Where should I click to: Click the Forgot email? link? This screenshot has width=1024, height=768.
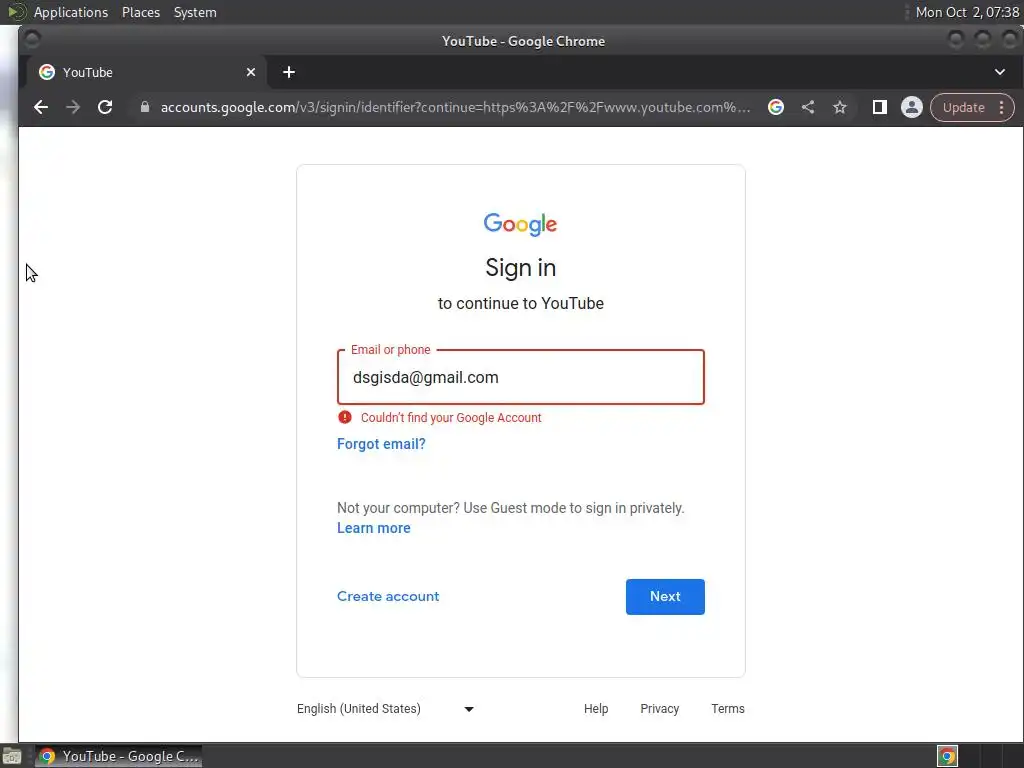(381, 444)
